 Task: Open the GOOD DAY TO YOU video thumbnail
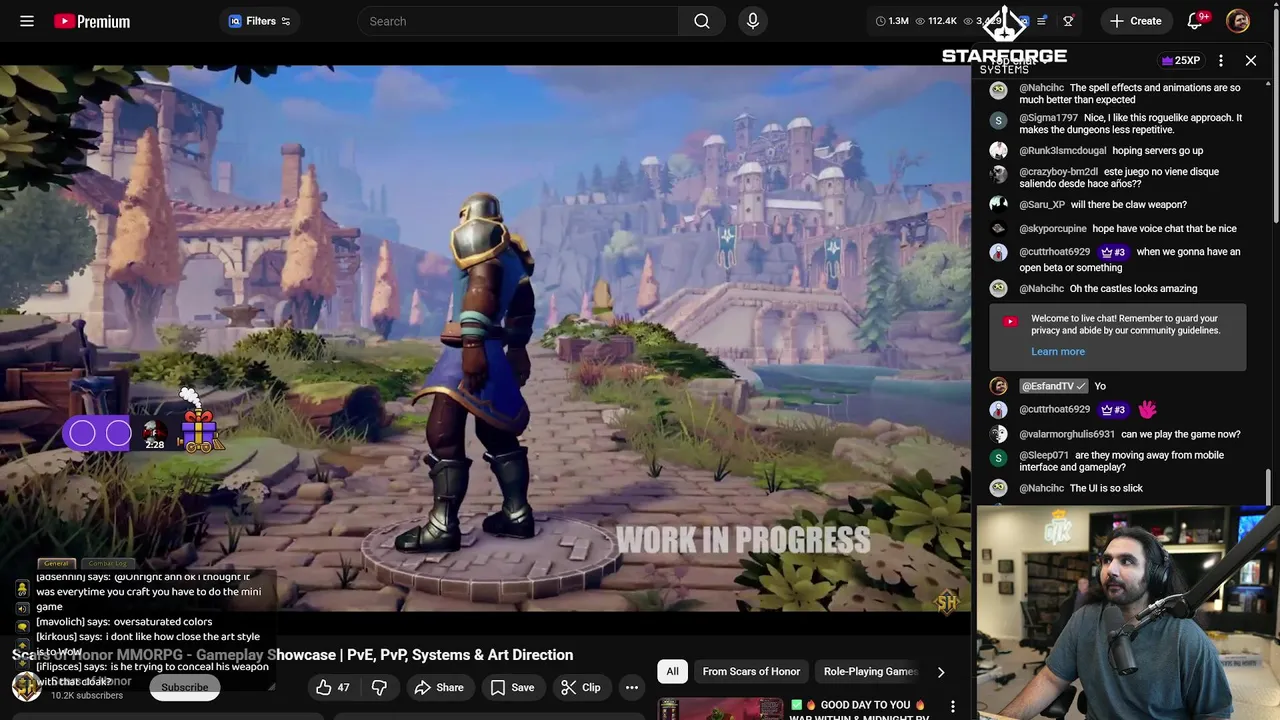719,709
